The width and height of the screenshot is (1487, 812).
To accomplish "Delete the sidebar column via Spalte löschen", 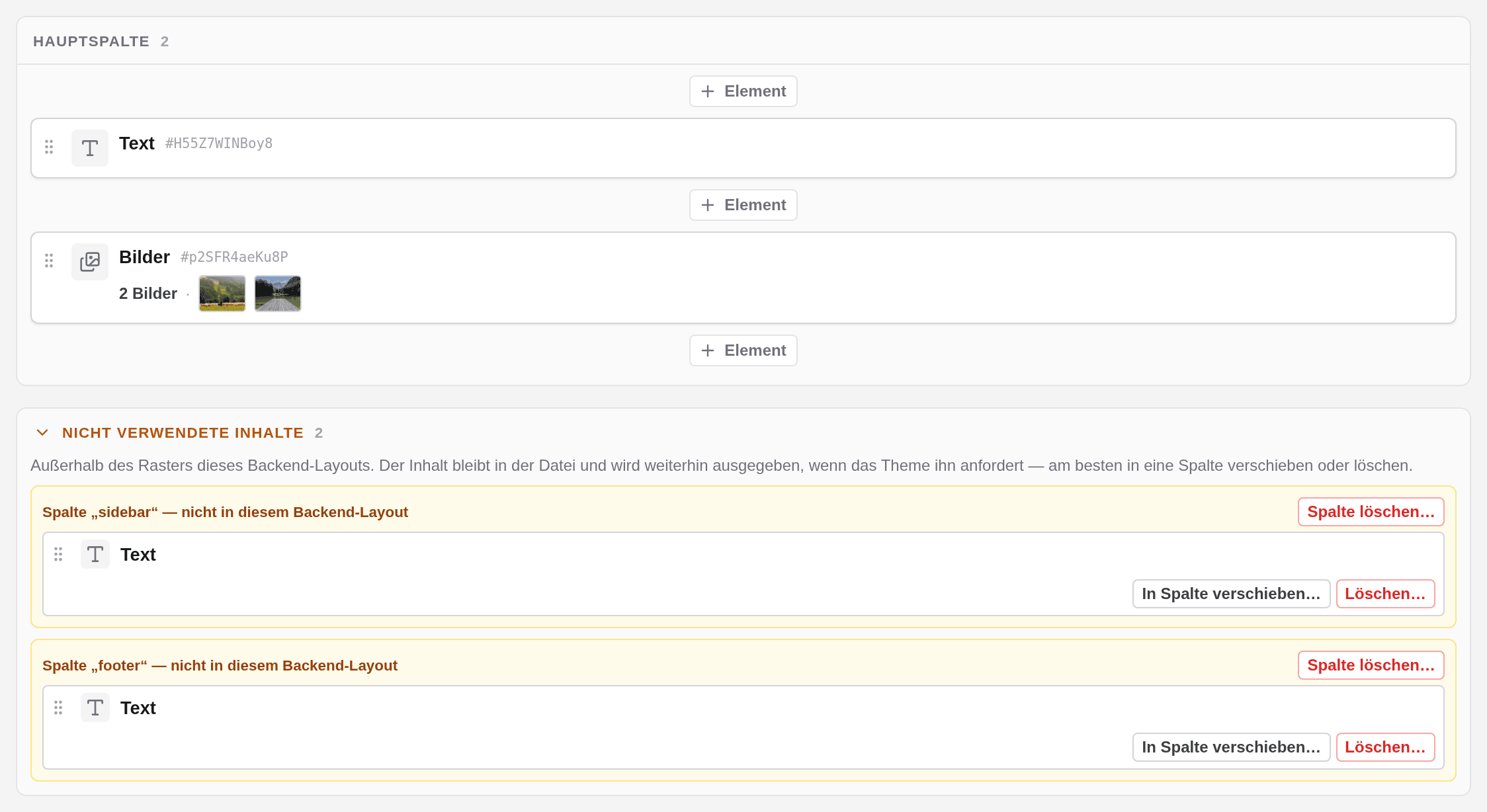I will click(1371, 512).
